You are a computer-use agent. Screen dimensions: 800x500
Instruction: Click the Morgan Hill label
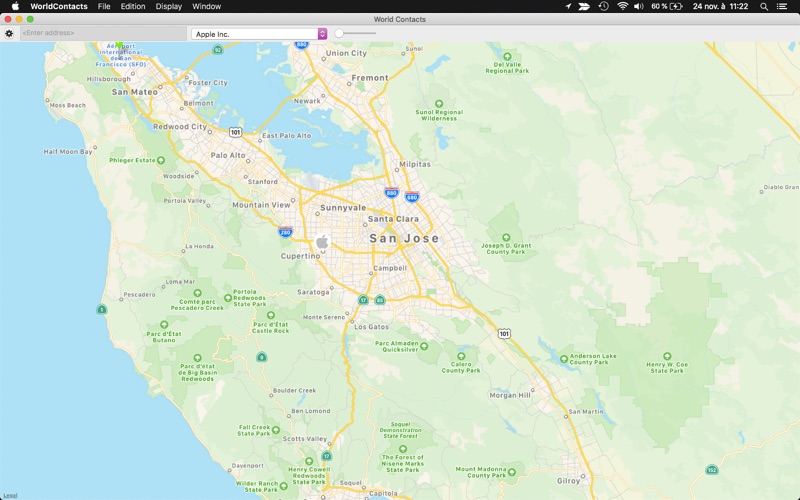(510, 395)
